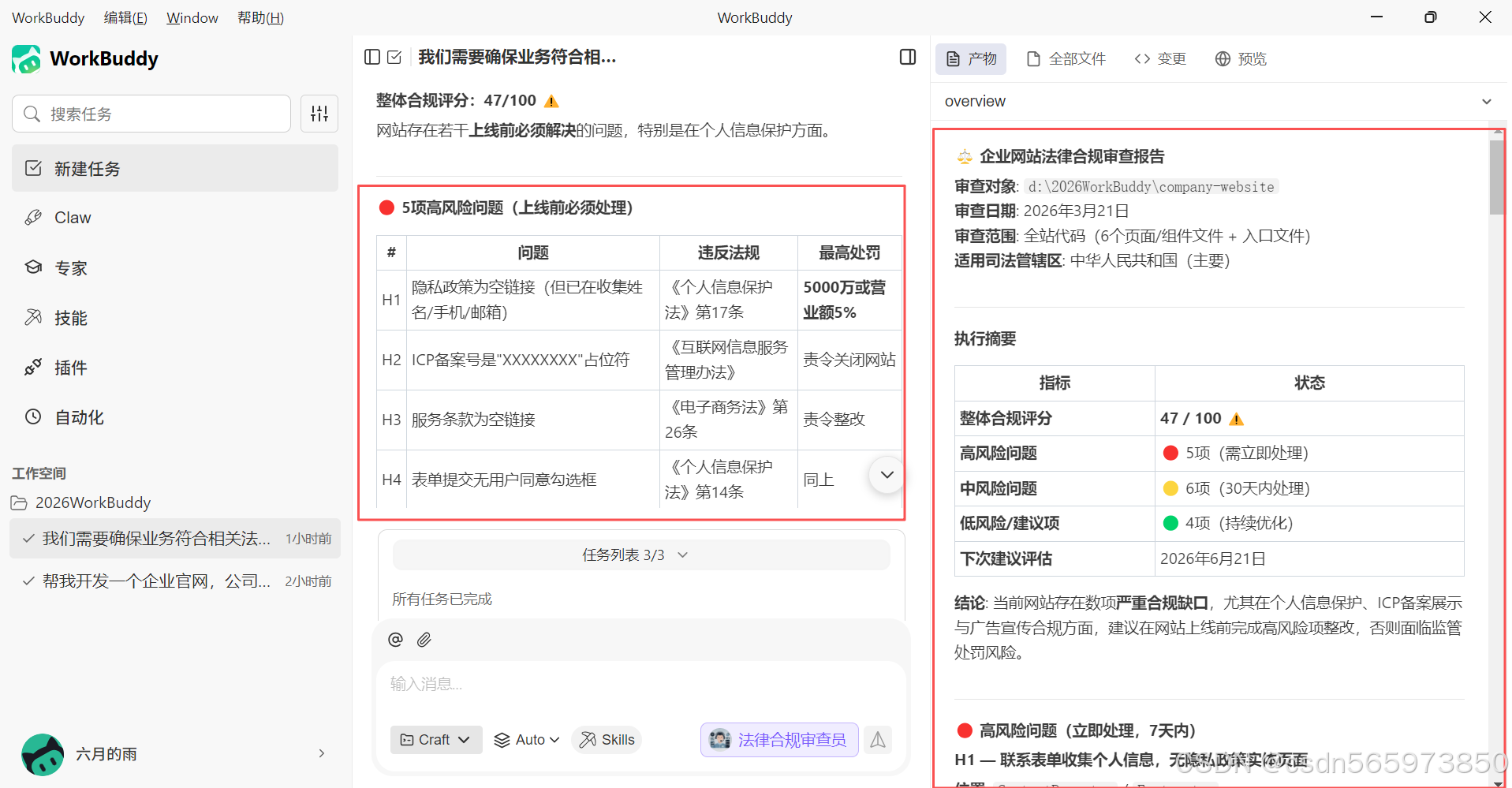
Task: Click the 自动化 clock icon
Action: pyautogui.click(x=33, y=416)
